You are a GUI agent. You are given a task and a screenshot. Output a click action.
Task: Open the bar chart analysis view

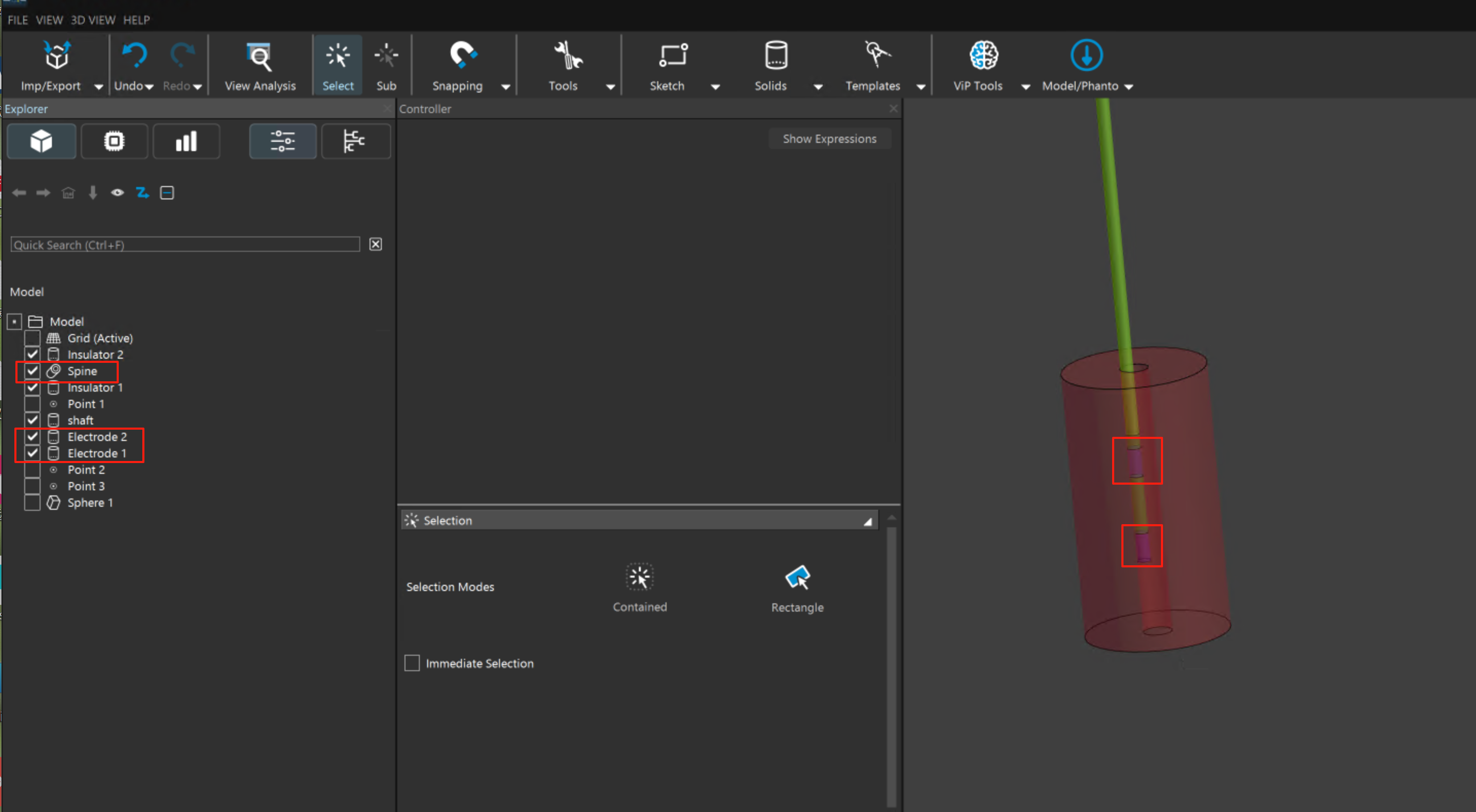186,141
